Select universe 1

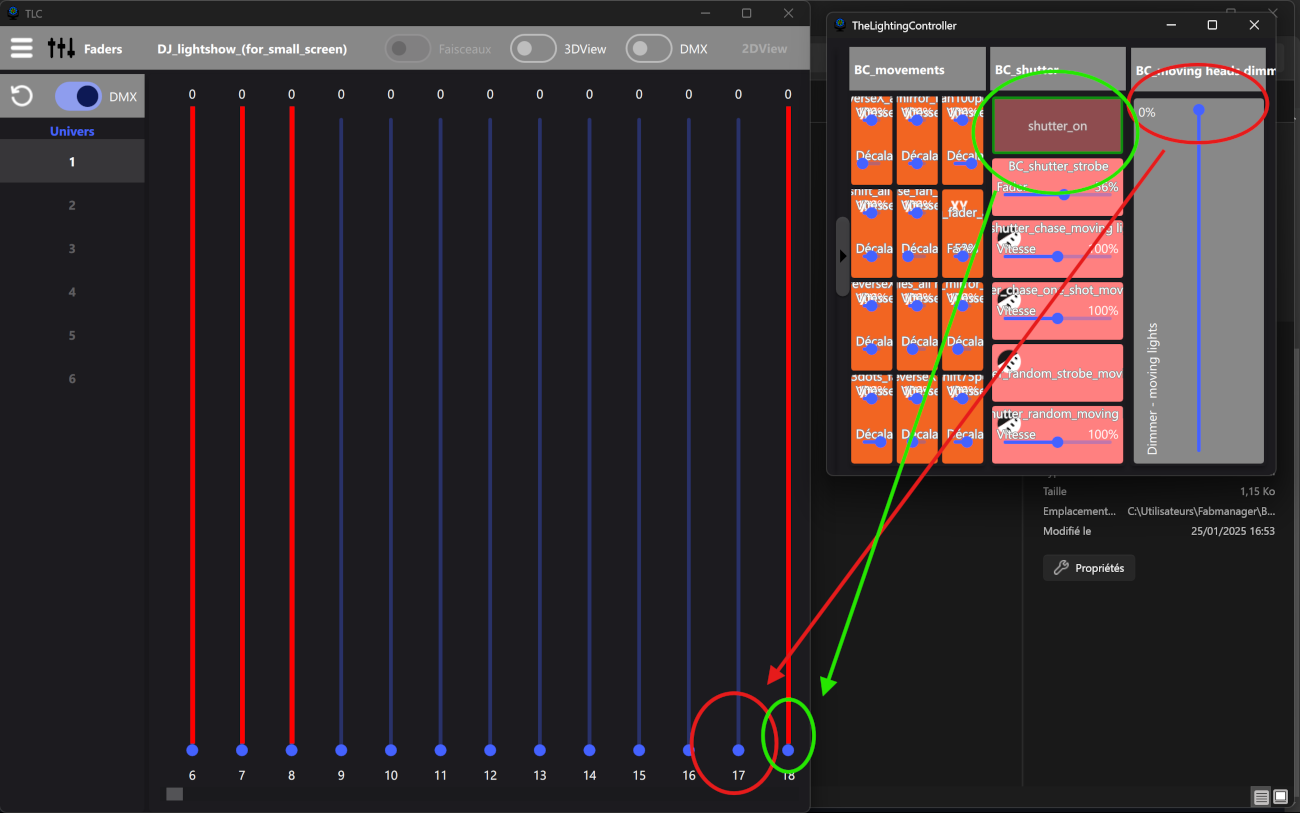pos(72,162)
